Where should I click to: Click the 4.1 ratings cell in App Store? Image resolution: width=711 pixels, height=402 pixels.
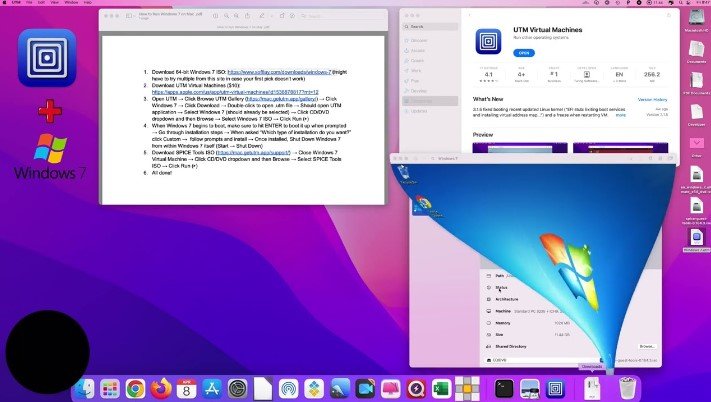(x=488, y=75)
